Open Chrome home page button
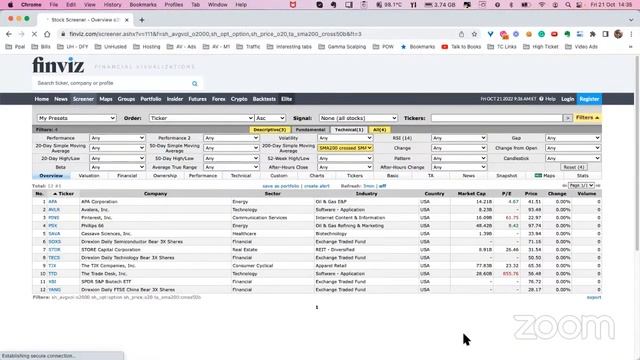The height and width of the screenshot is (360, 640). 47,34
